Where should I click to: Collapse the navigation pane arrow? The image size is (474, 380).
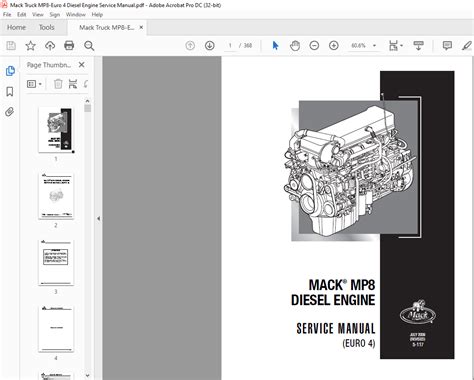pos(98,218)
